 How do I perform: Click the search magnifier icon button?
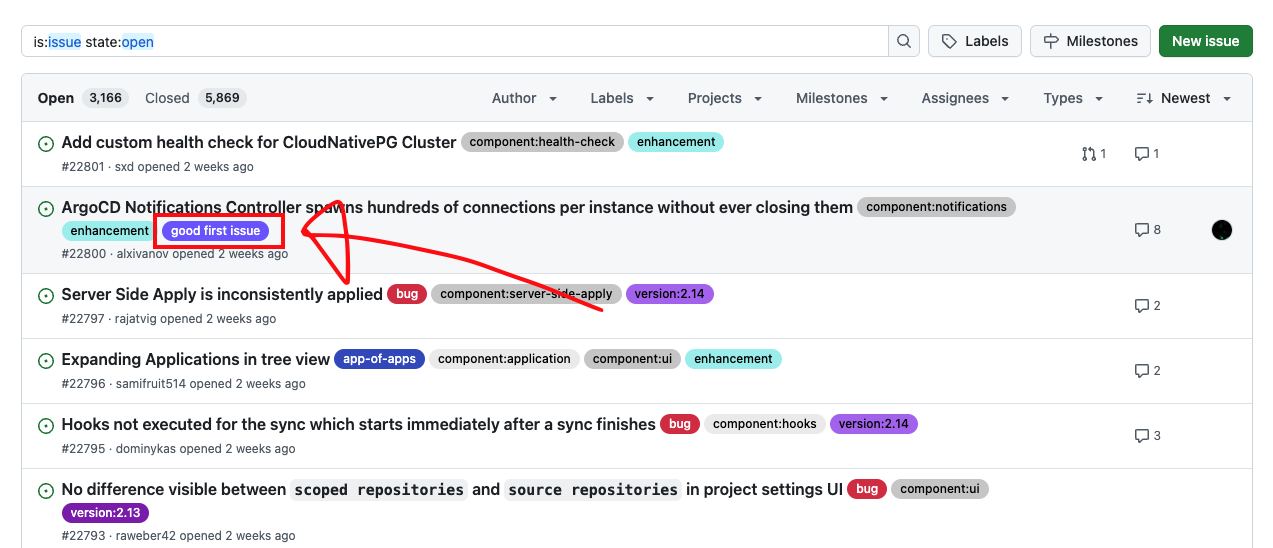click(x=904, y=41)
